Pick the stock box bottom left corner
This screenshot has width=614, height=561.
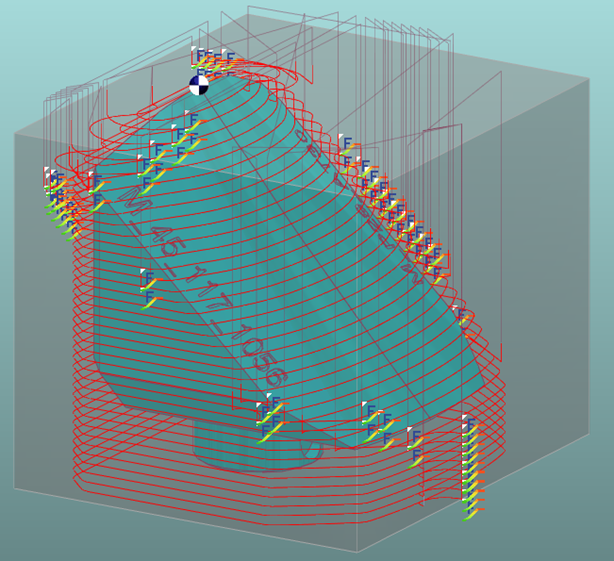tap(14, 488)
